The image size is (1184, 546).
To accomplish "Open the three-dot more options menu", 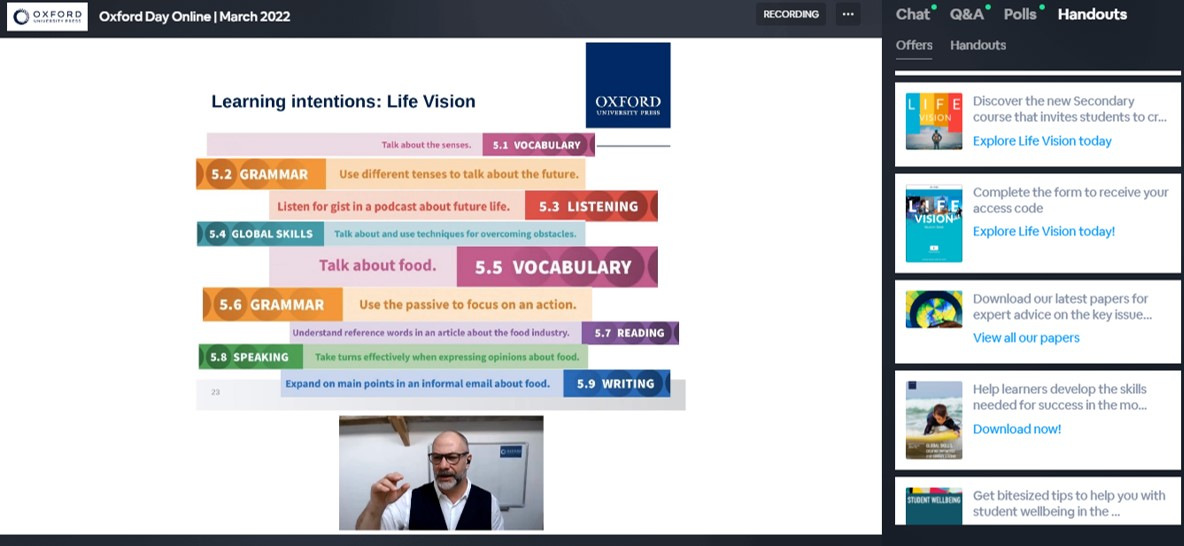I will [848, 14].
